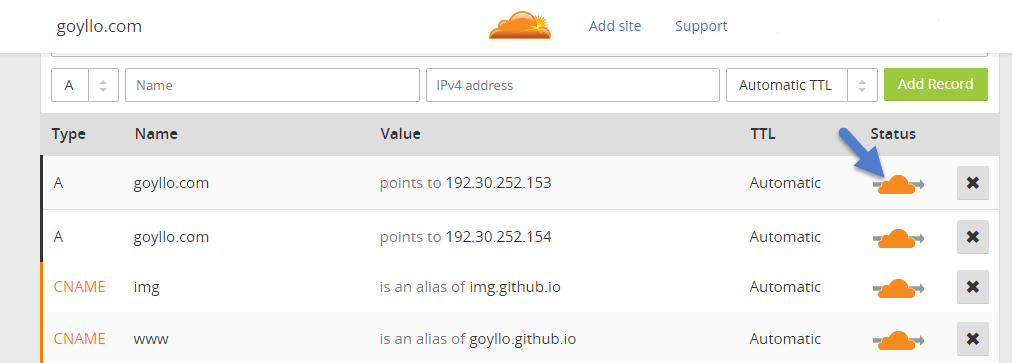The image size is (1013, 363).
Task: Open the Support link
Action: click(x=701, y=26)
